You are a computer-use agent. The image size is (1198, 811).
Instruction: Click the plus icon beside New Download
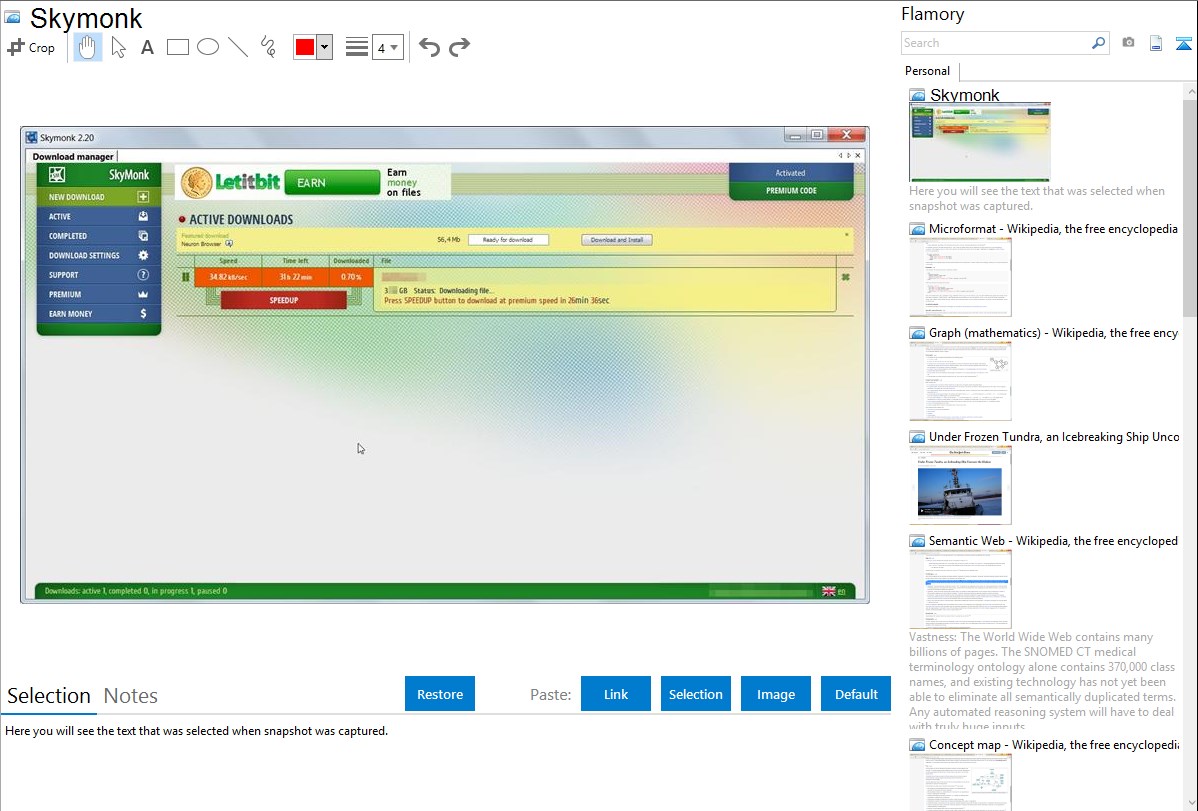143,197
